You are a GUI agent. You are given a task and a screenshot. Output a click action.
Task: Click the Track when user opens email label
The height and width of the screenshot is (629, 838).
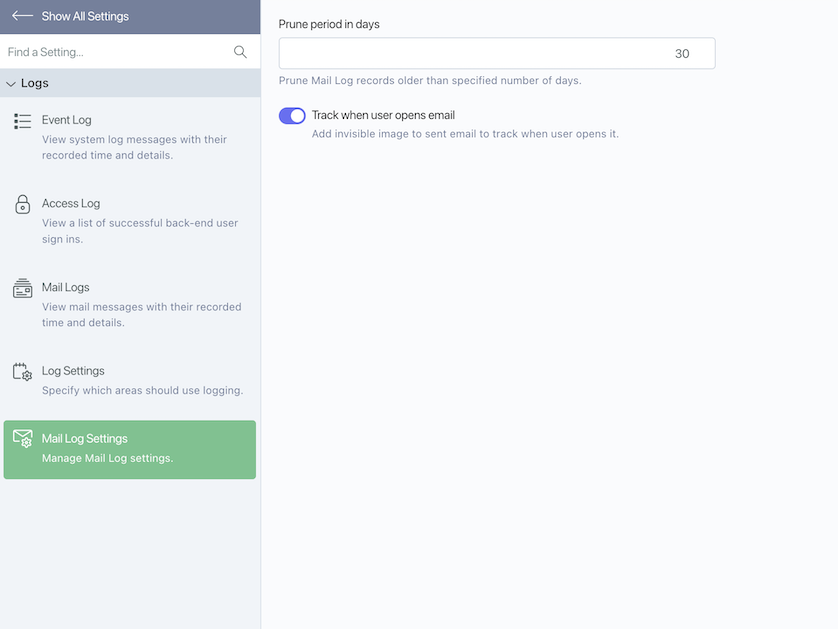pos(383,115)
